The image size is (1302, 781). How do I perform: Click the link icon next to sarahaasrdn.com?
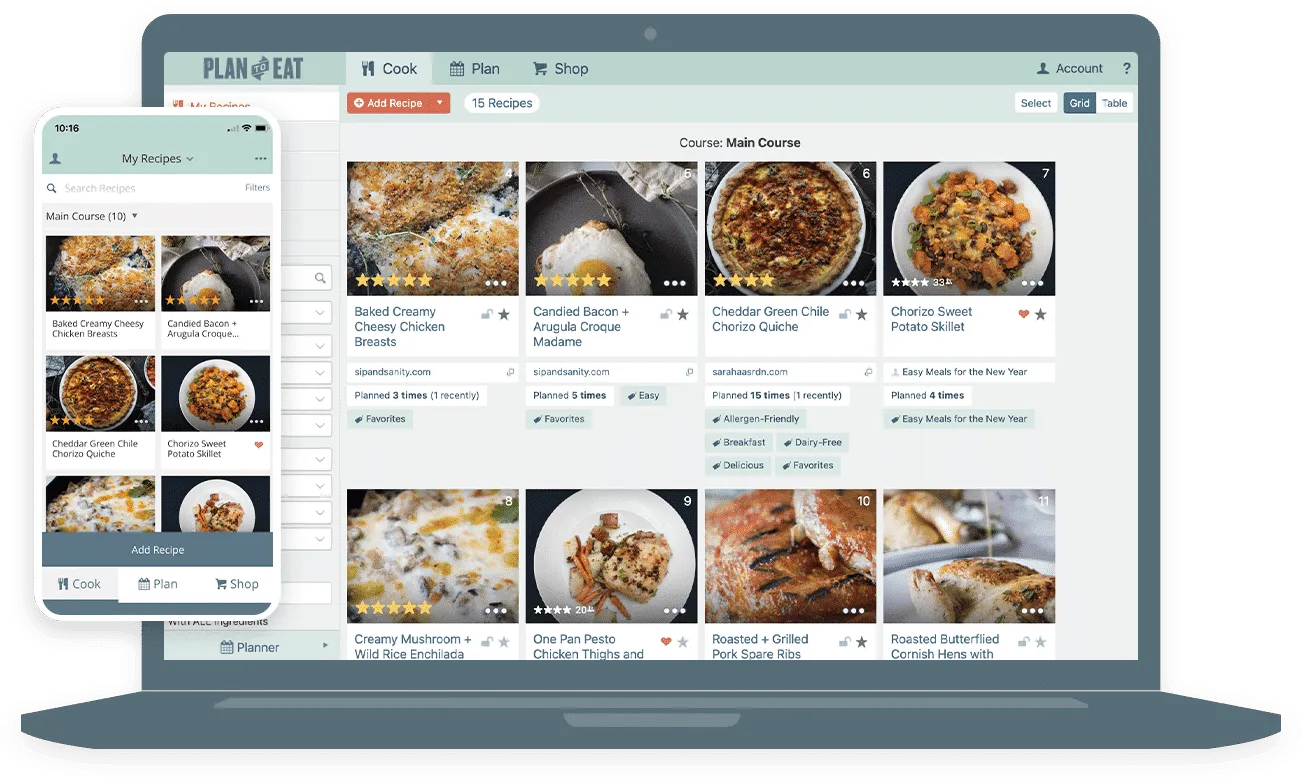point(867,372)
